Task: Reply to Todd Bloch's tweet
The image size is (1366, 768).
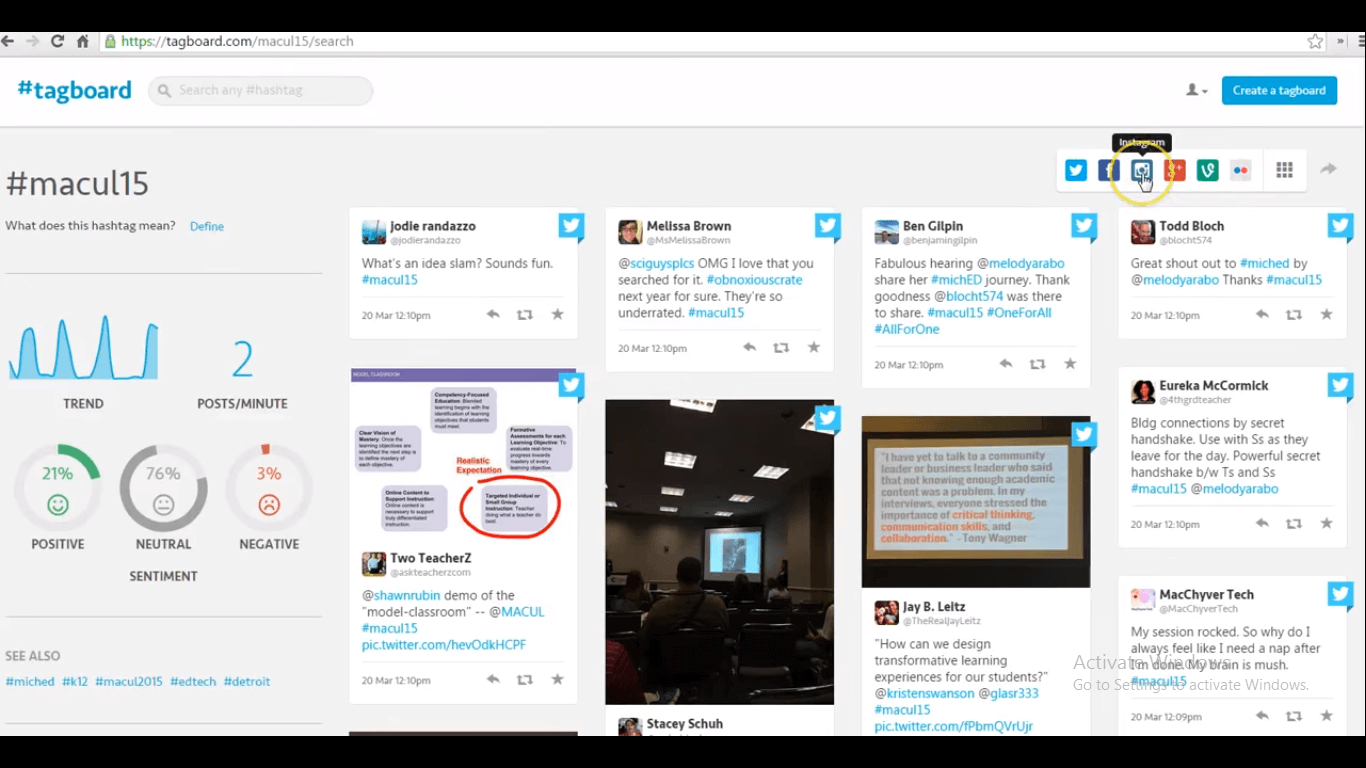Action: pyautogui.click(x=1262, y=314)
